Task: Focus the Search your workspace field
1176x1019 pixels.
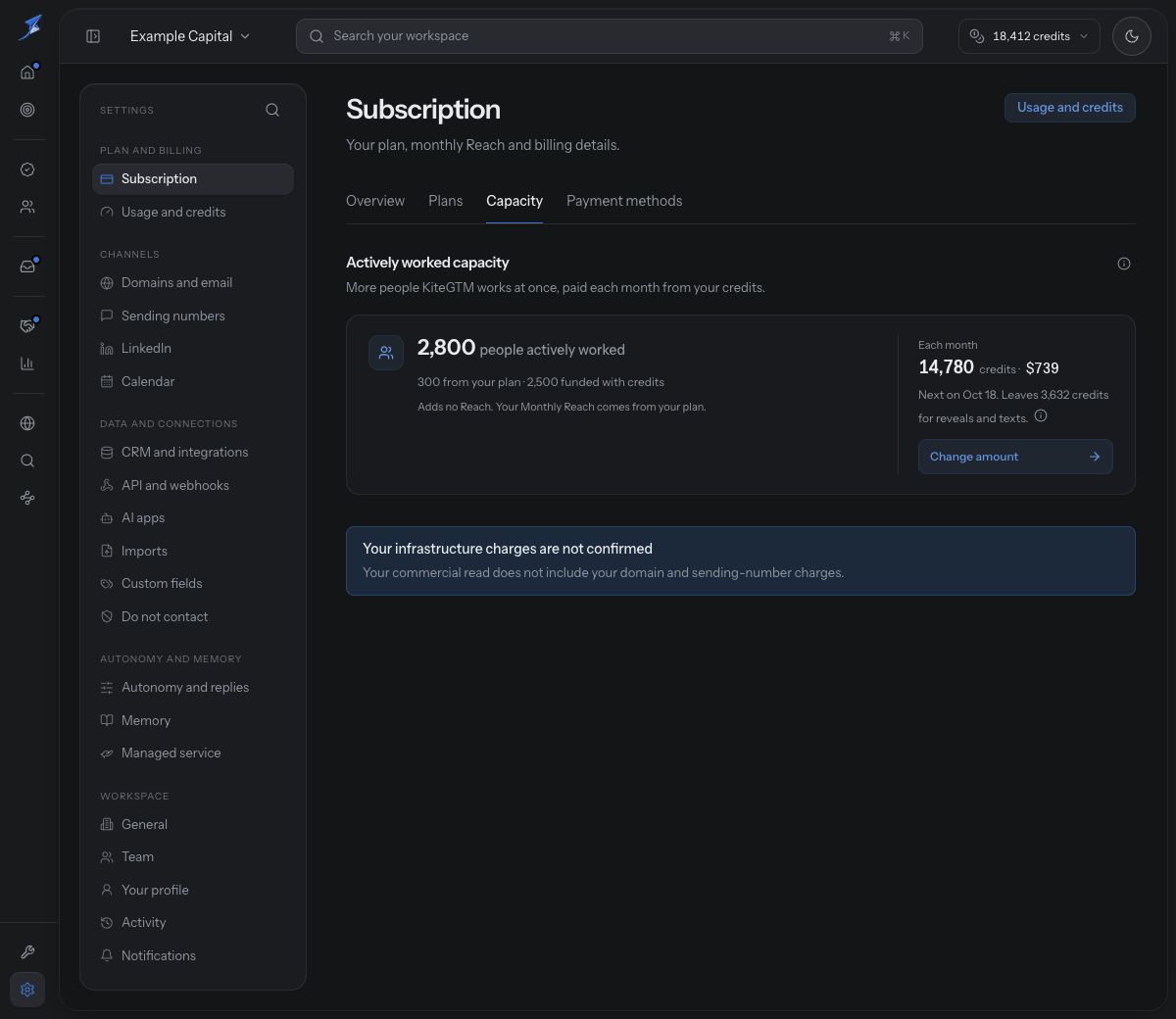Action: pos(610,36)
